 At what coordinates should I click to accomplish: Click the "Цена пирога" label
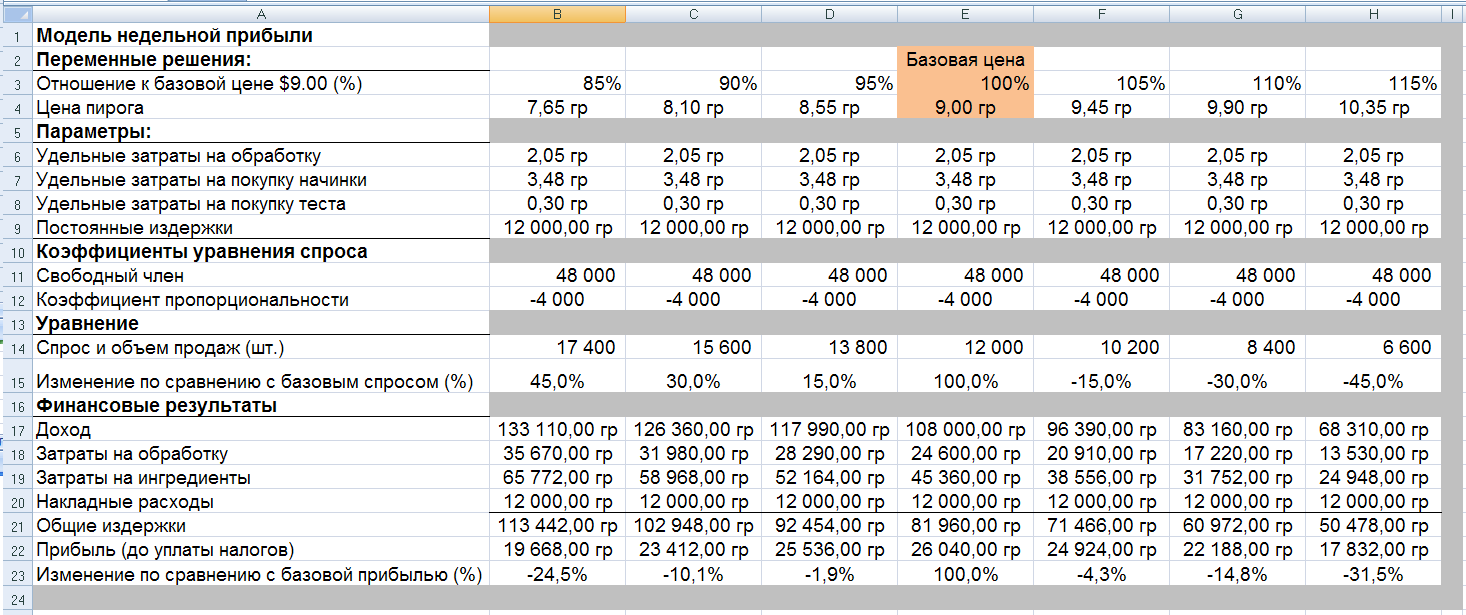90,107
